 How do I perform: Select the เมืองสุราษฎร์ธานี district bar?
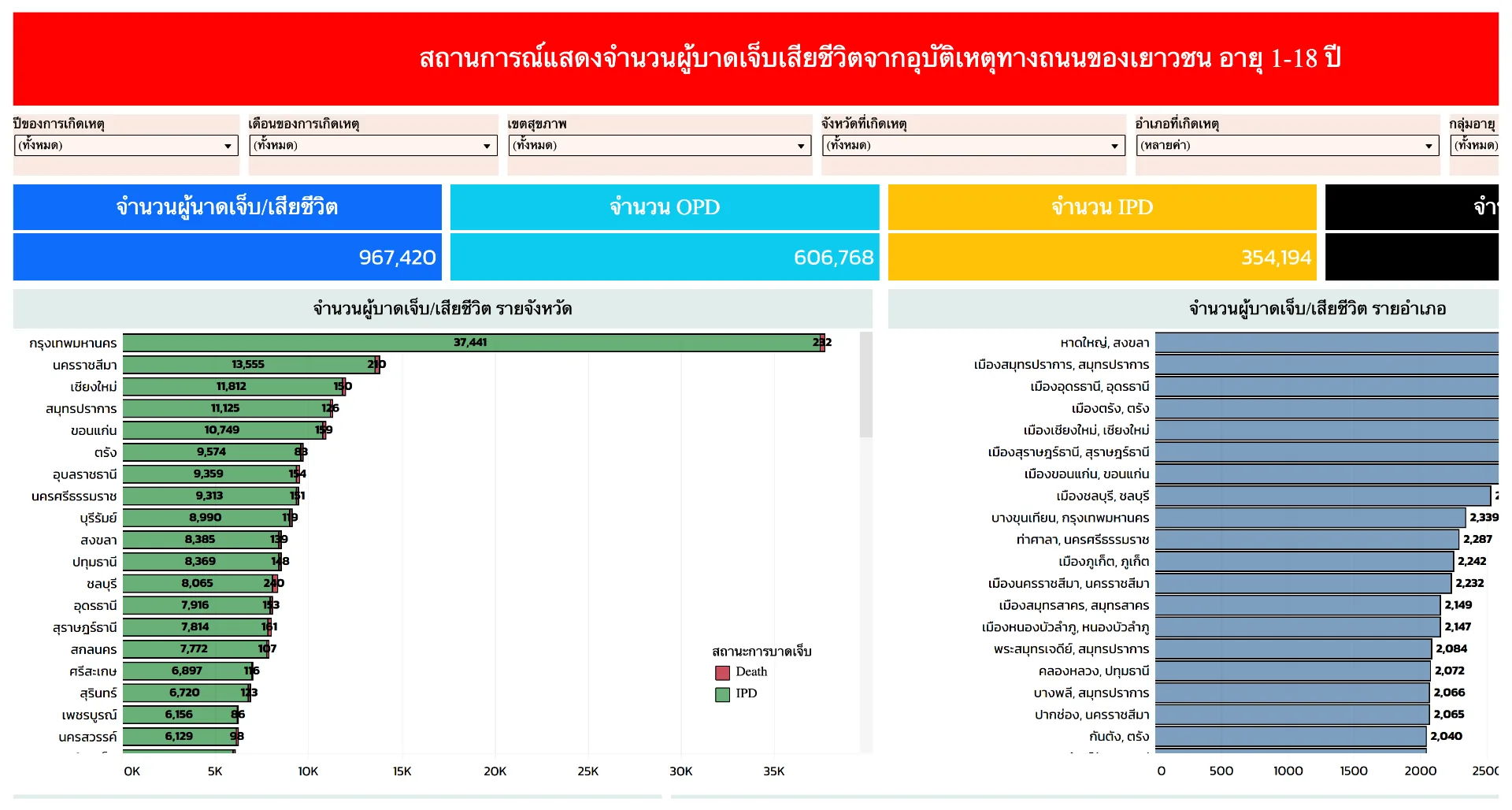click(x=1327, y=452)
